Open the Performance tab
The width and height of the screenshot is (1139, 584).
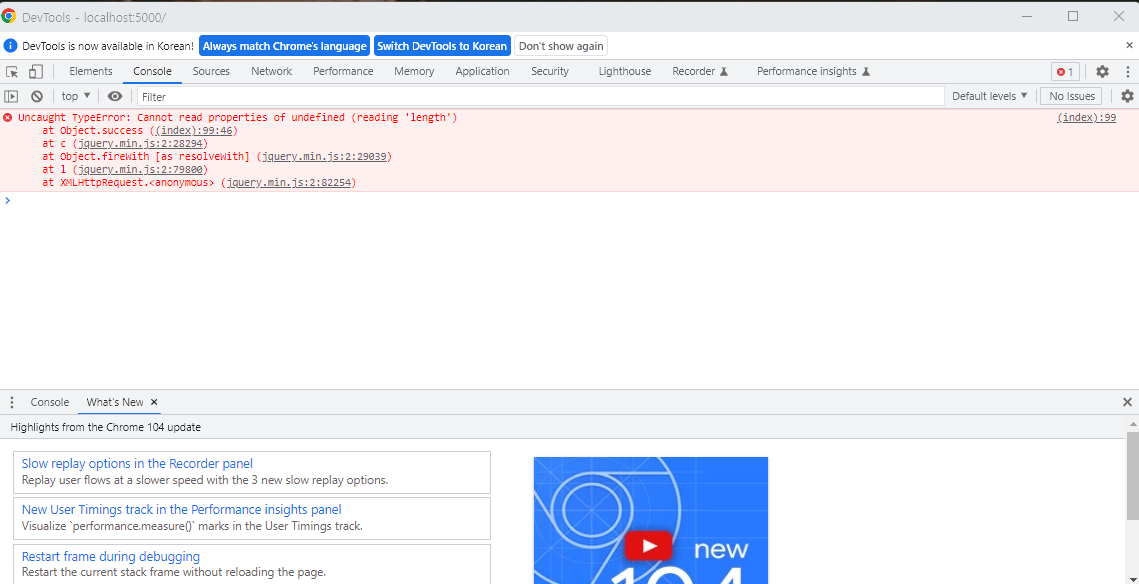pos(343,71)
